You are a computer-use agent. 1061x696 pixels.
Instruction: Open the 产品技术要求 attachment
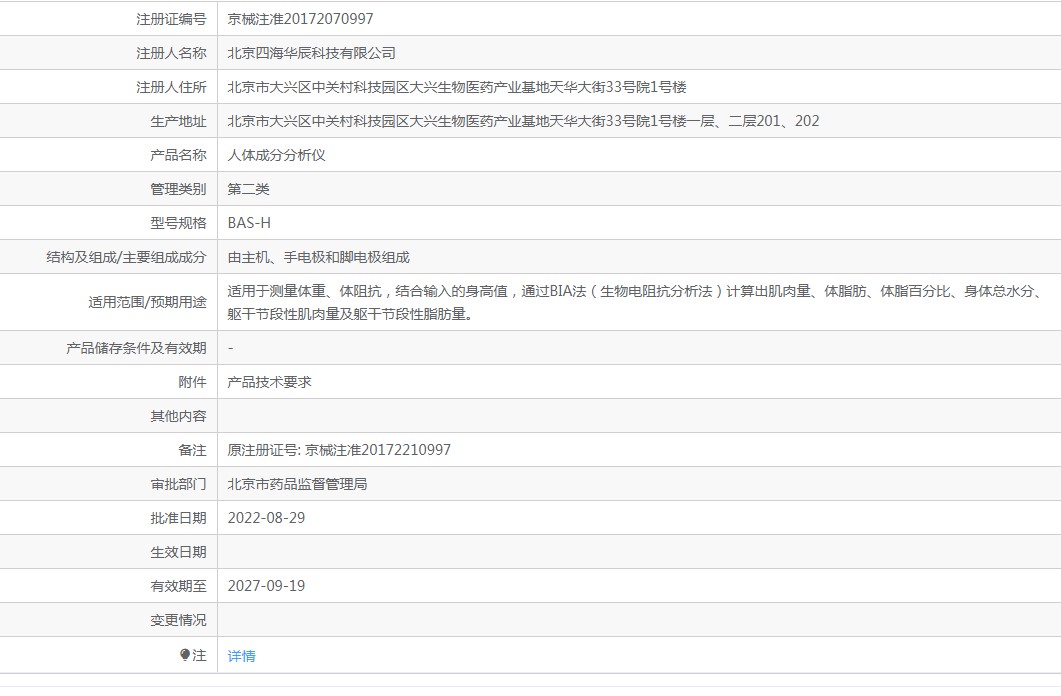[269, 382]
